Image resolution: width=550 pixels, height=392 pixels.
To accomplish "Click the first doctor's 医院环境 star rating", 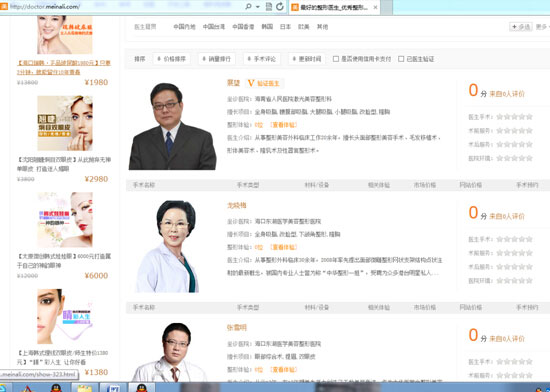I will coord(515,158).
